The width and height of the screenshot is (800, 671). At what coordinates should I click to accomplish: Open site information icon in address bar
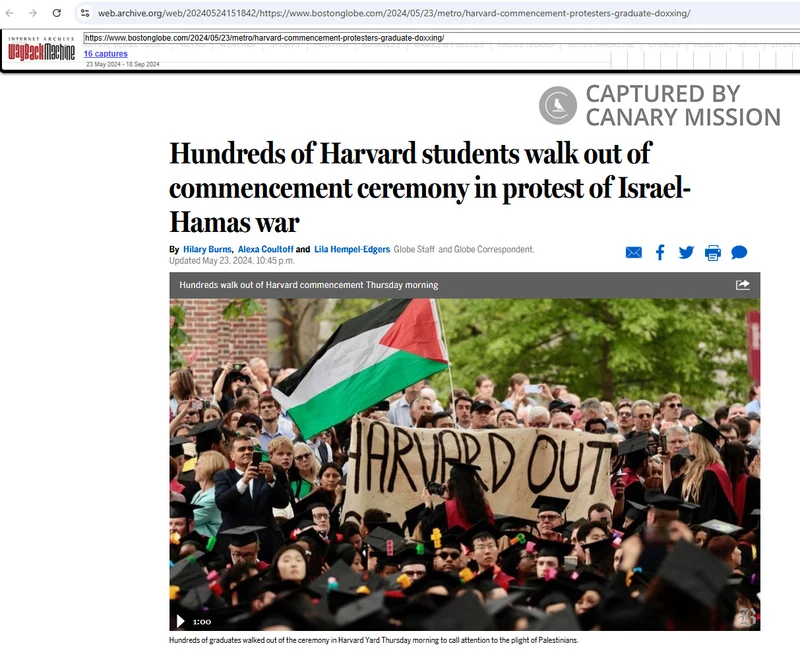coord(85,13)
